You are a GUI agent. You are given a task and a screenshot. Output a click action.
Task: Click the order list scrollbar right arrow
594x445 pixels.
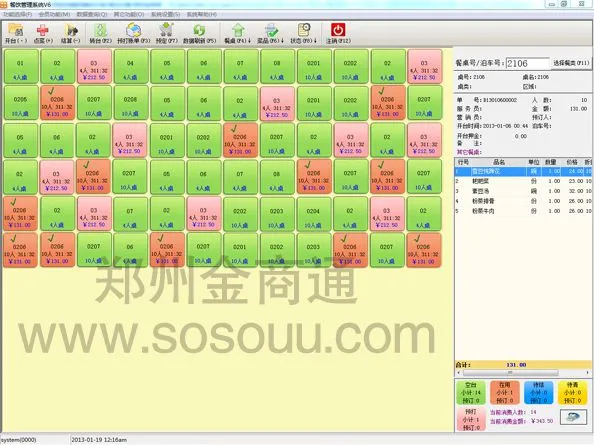[x=588, y=373]
